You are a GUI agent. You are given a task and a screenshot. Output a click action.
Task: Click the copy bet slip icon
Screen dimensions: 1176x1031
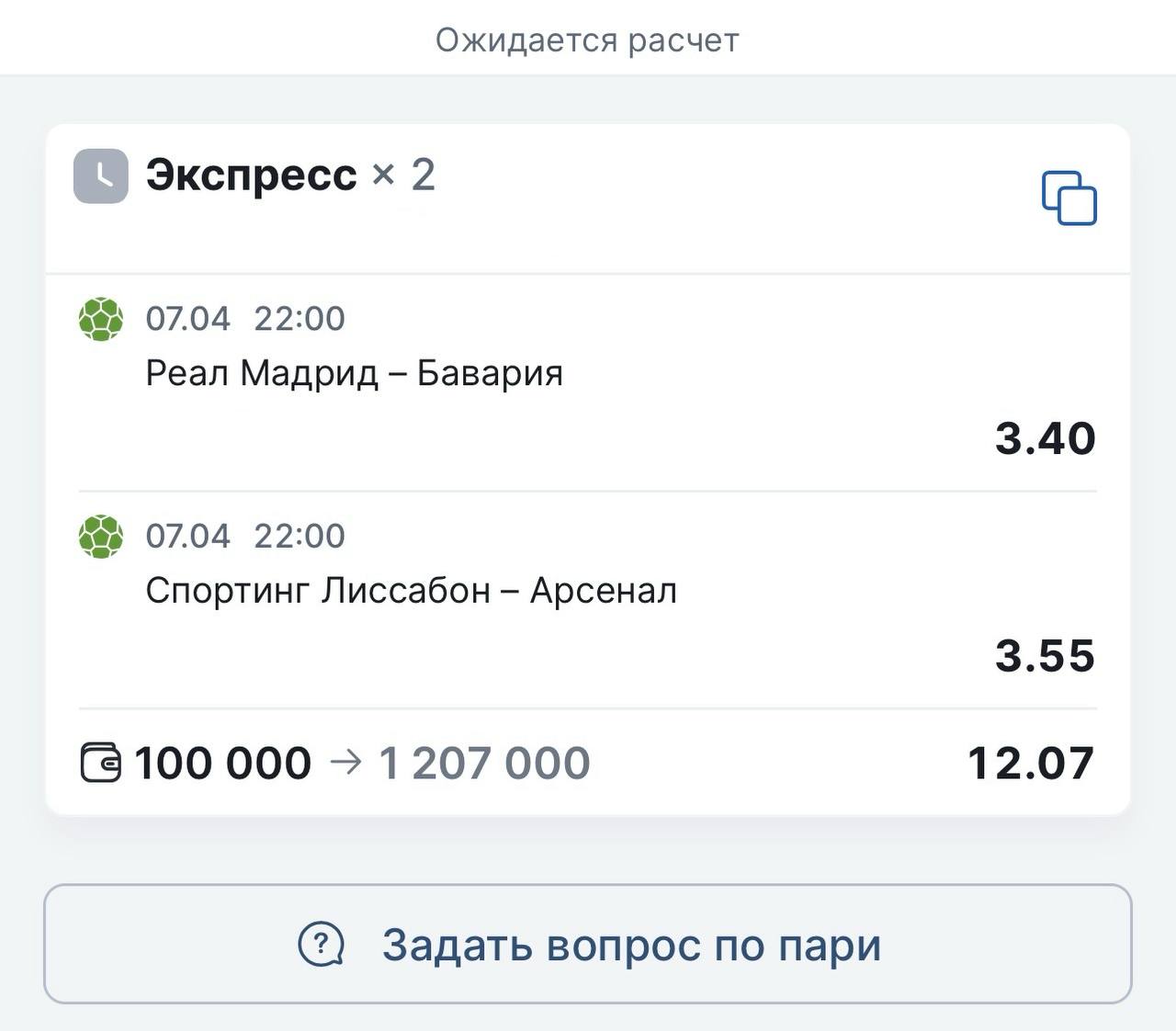click(1069, 198)
